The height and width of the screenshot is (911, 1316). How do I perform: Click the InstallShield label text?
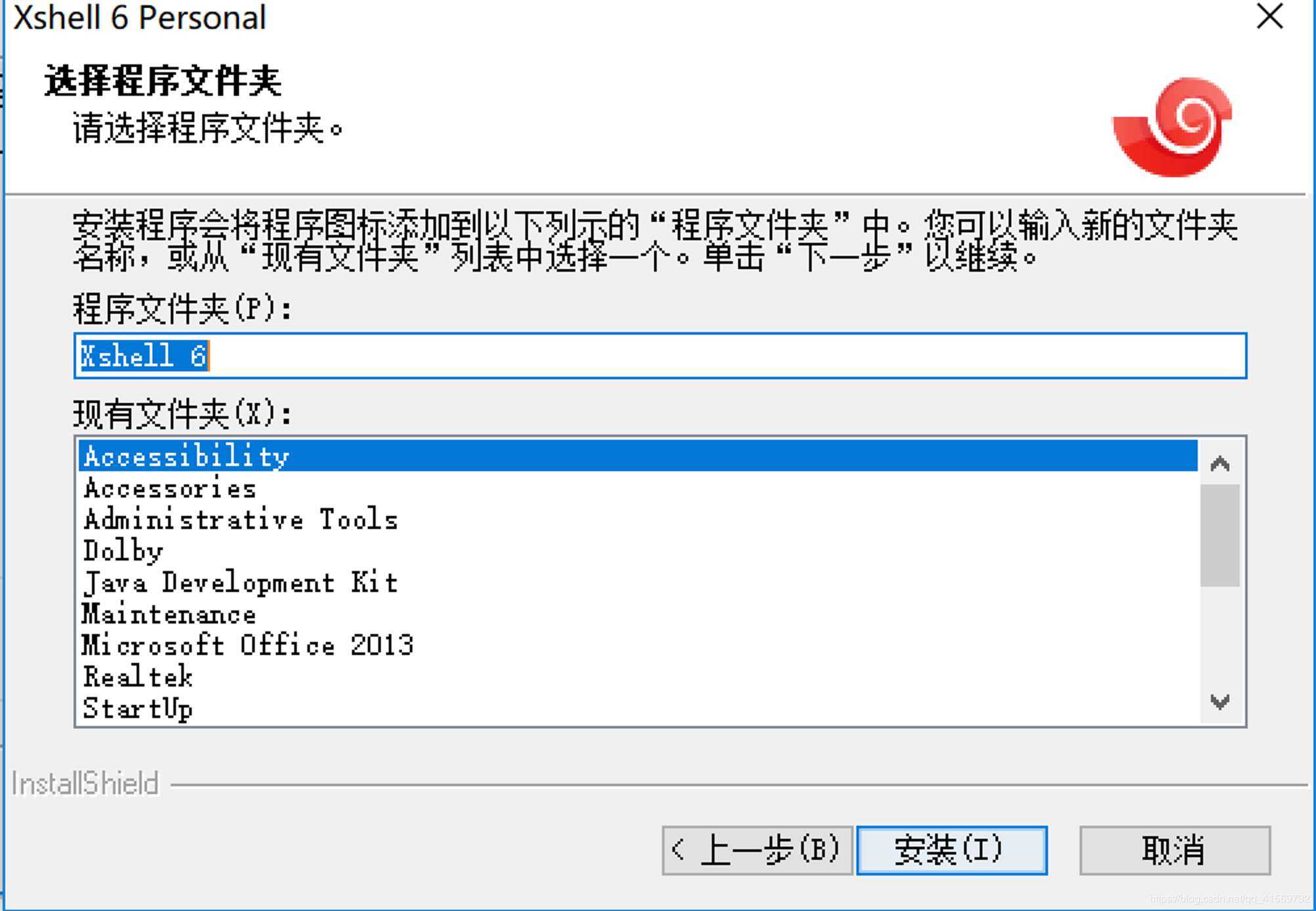(85, 783)
